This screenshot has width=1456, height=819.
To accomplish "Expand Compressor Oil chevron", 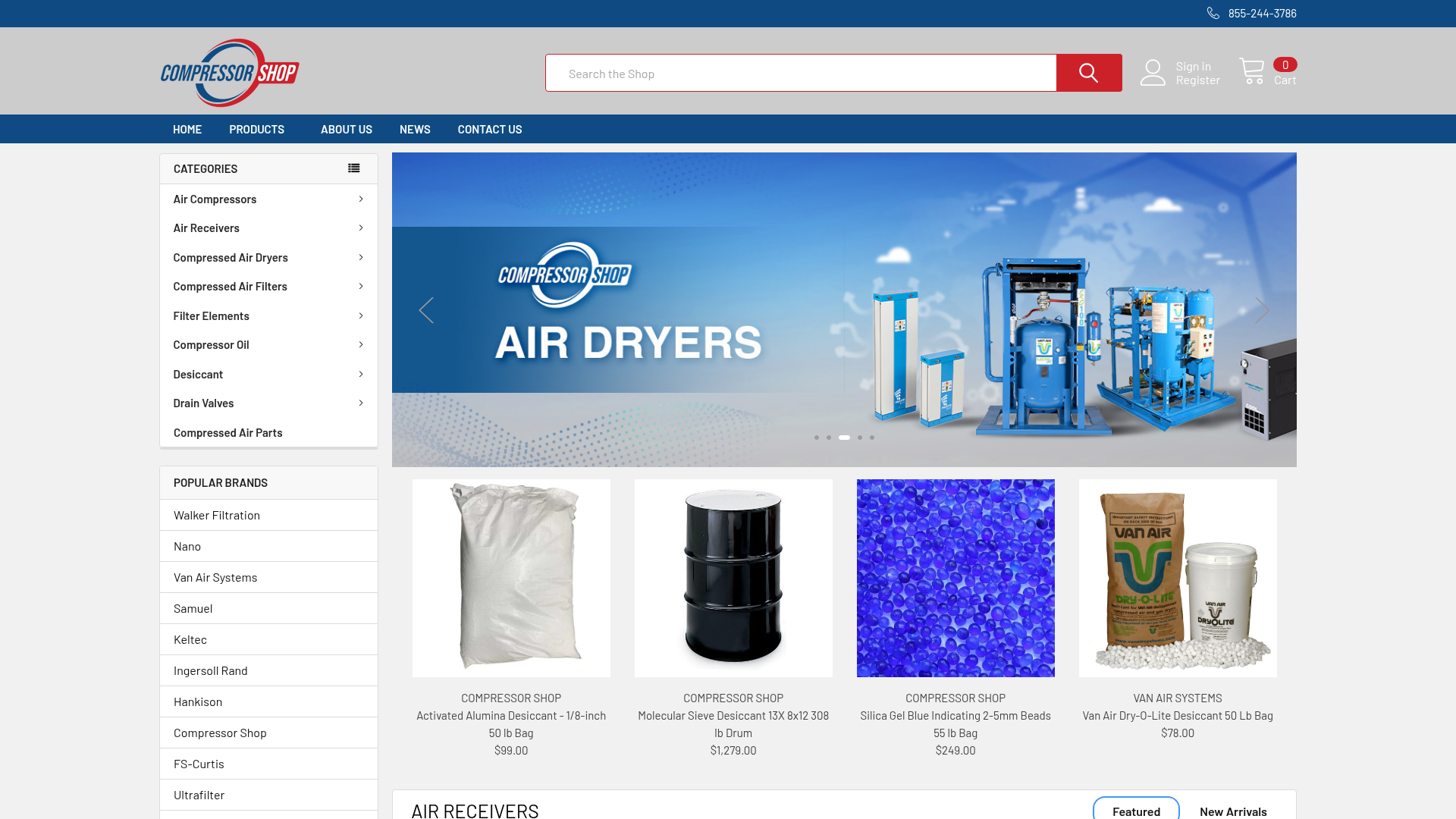I will tap(361, 345).
